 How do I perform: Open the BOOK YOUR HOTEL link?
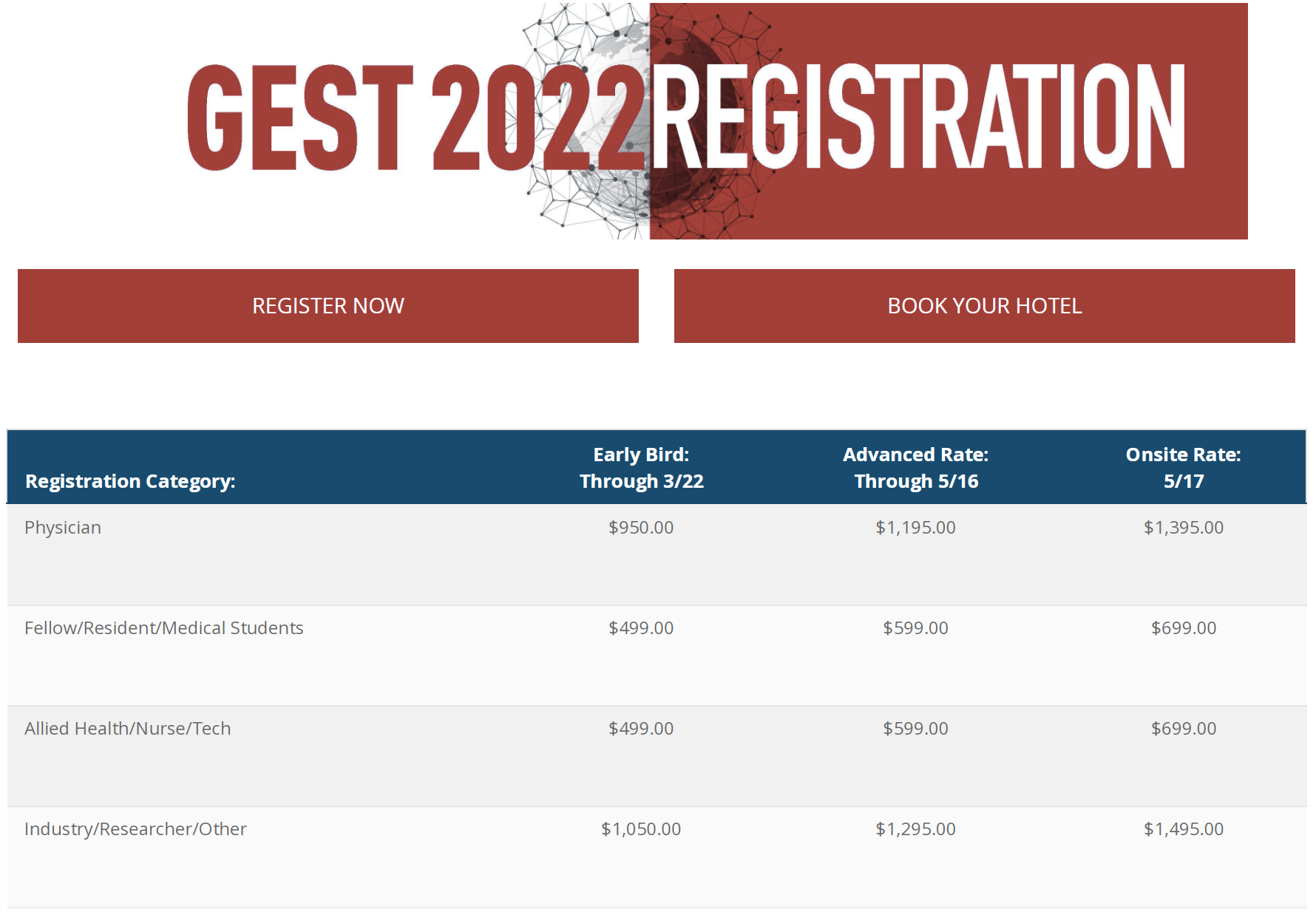tap(984, 306)
